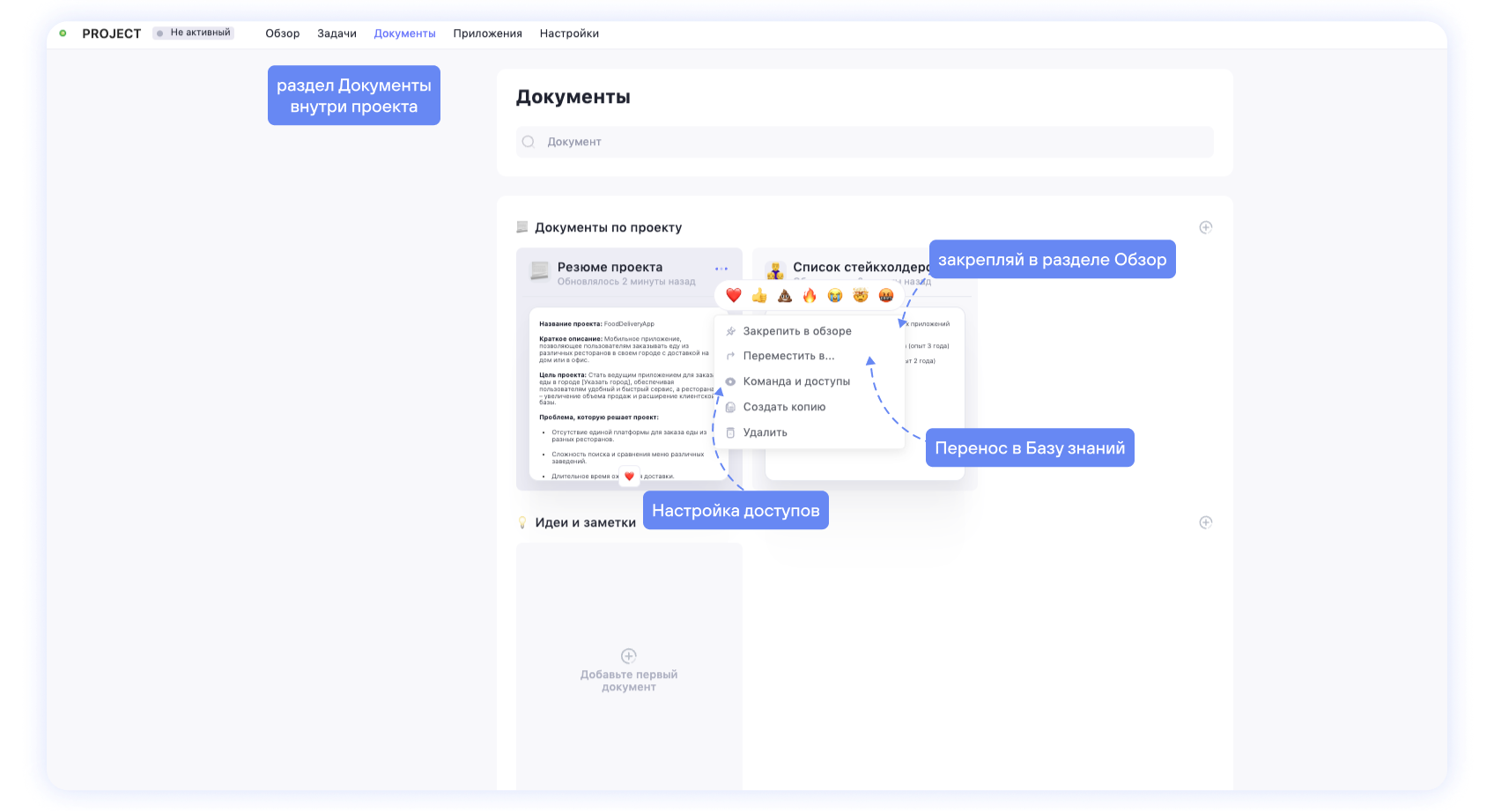This screenshot has height=812, width=1494.
Task: Click the crying emoji reaction
Action: pos(835,295)
